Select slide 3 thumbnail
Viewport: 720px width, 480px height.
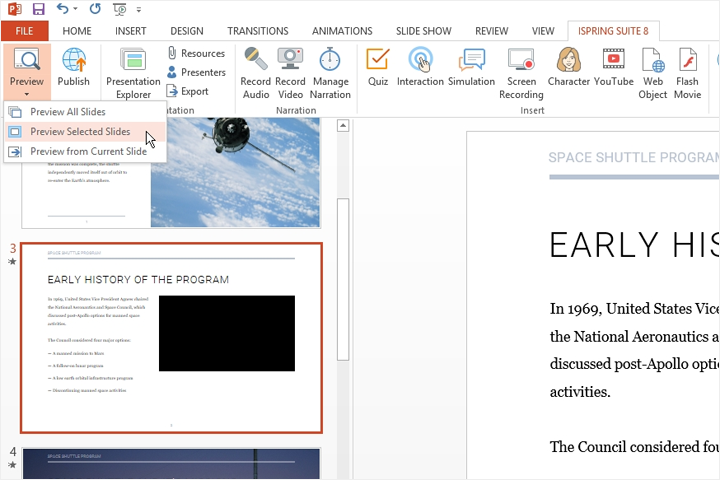(171, 338)
